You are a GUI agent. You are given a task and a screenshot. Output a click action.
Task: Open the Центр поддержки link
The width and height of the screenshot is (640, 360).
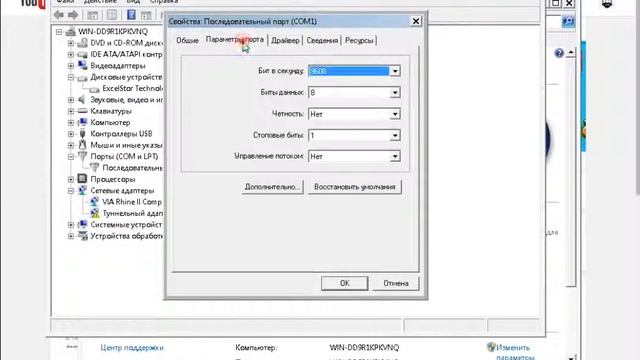132,348
